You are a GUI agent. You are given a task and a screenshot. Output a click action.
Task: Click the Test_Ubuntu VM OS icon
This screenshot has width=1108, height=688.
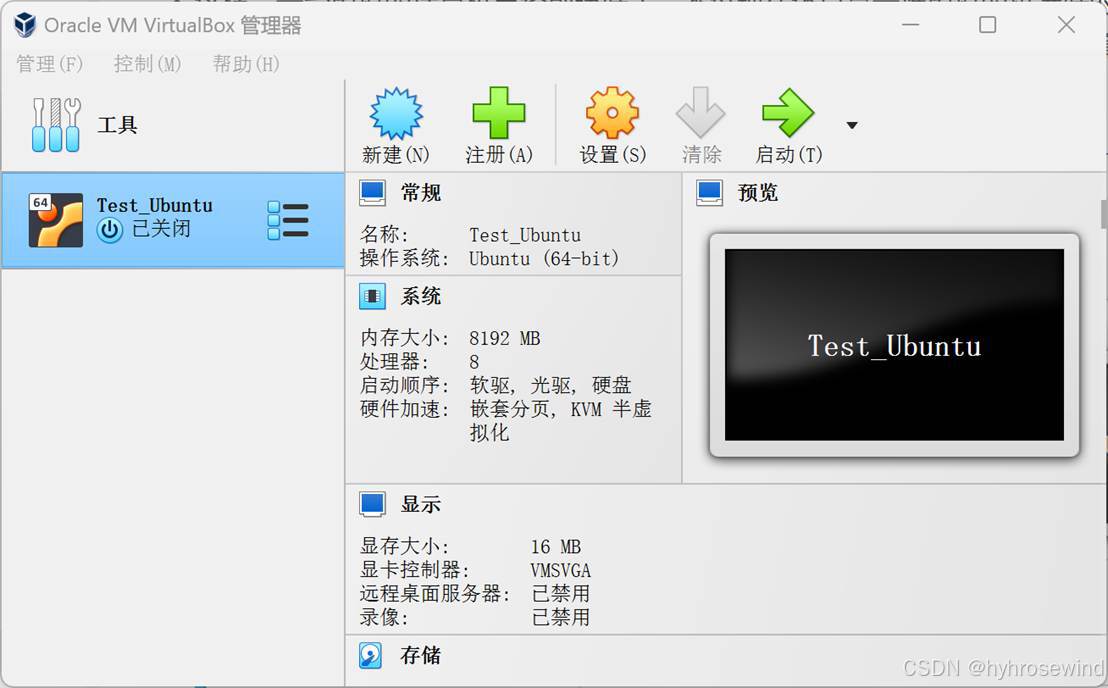pyautogui.click(x=56, y=220)
